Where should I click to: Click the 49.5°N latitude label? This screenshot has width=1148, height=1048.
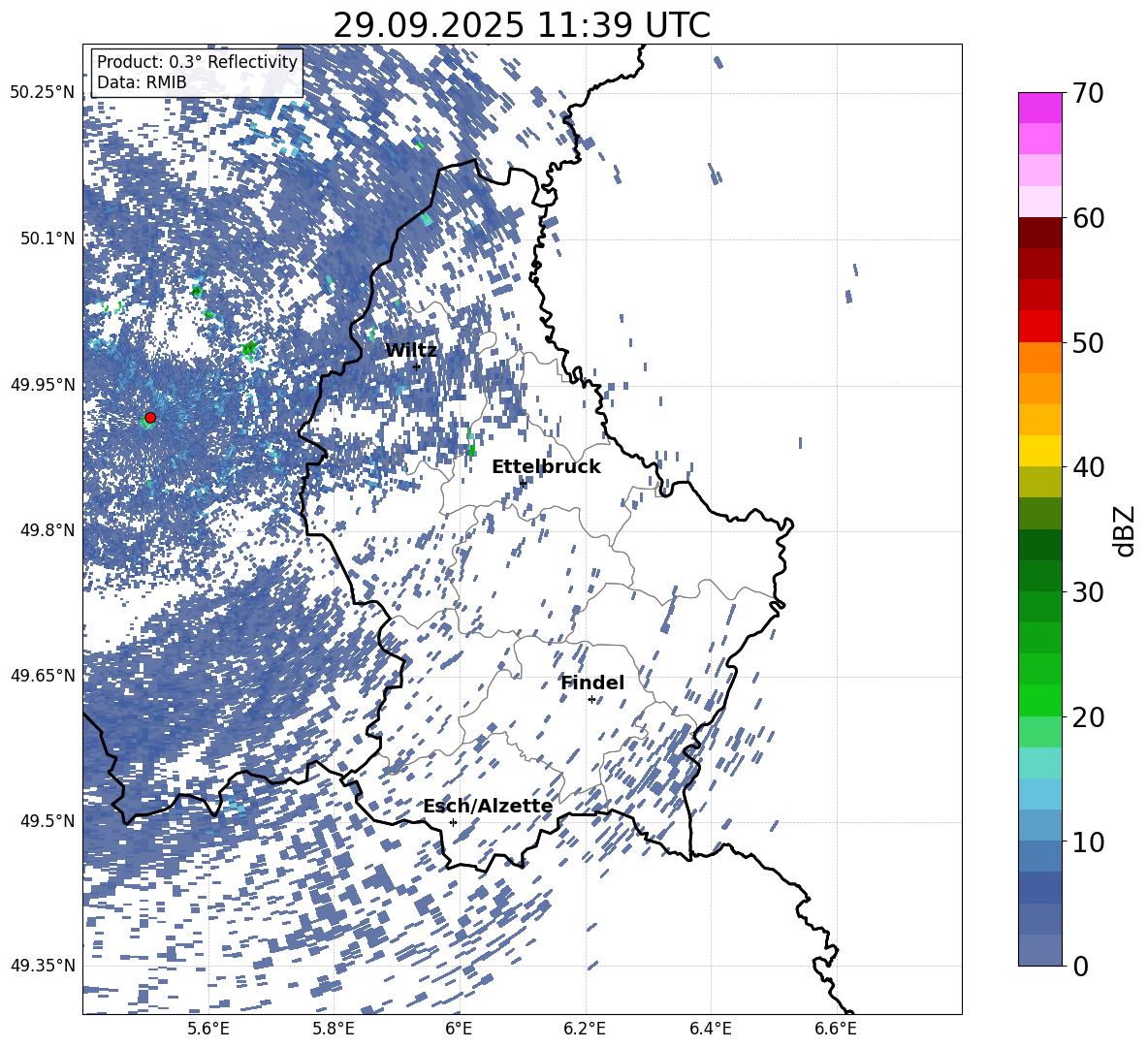pos(48,821)
